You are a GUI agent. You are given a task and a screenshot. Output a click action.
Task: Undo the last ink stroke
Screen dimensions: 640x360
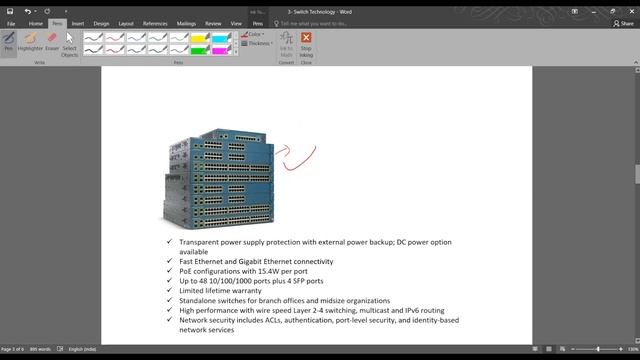pos(27,11)
